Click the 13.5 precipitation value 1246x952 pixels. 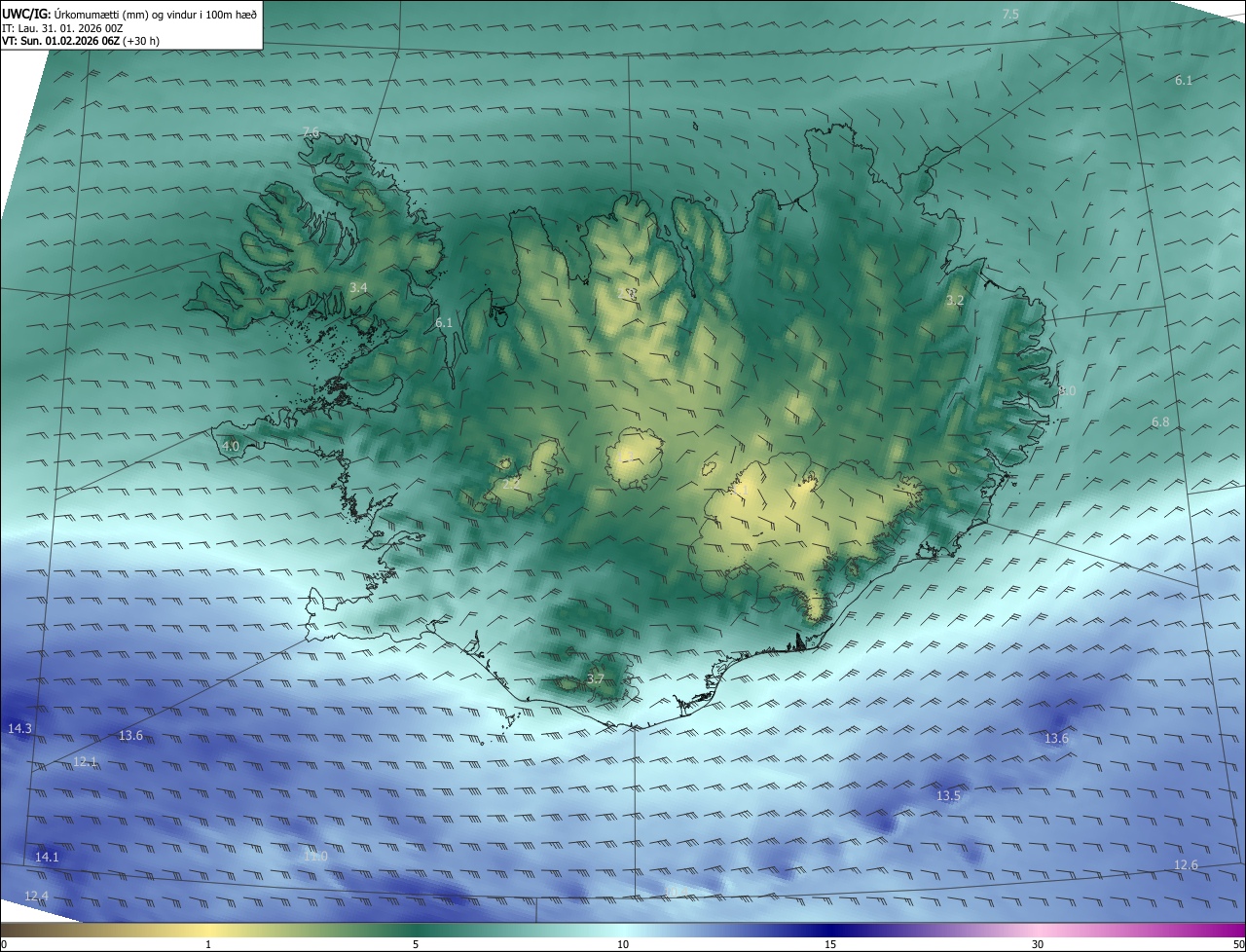click(948, 795)
